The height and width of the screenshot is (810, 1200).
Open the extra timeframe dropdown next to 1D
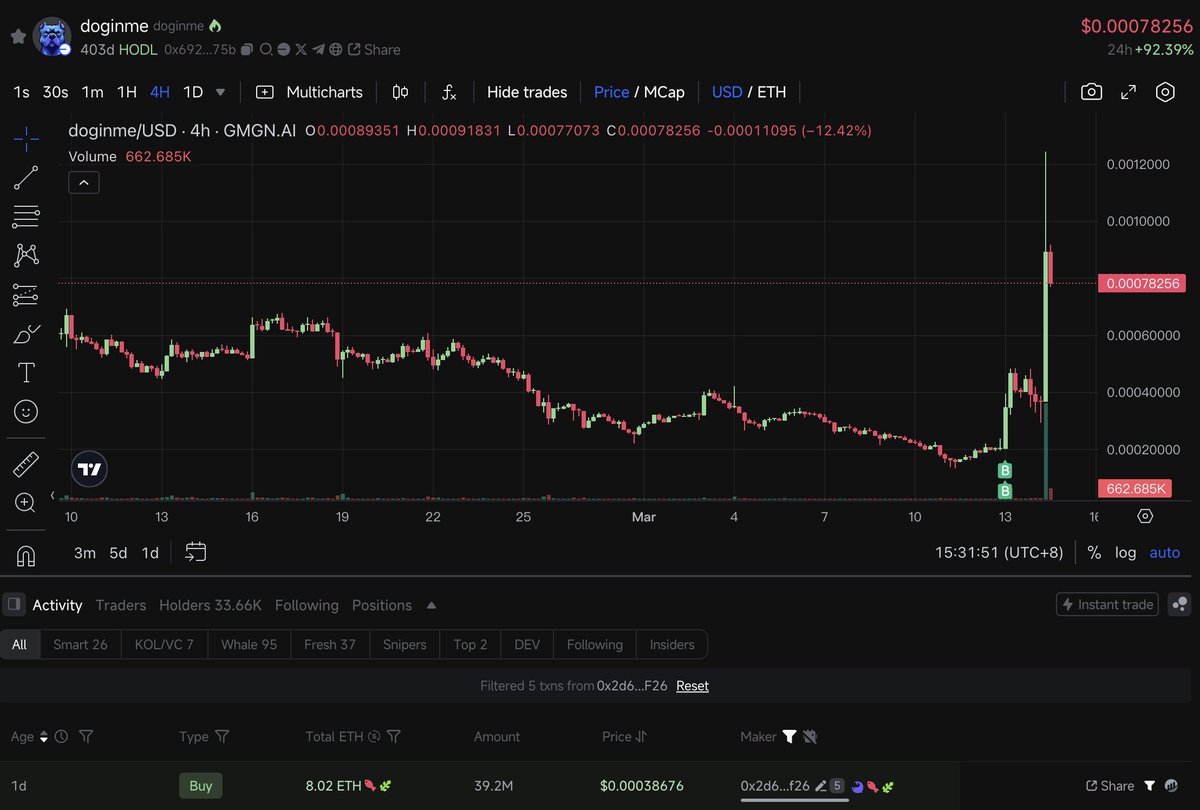220,91
